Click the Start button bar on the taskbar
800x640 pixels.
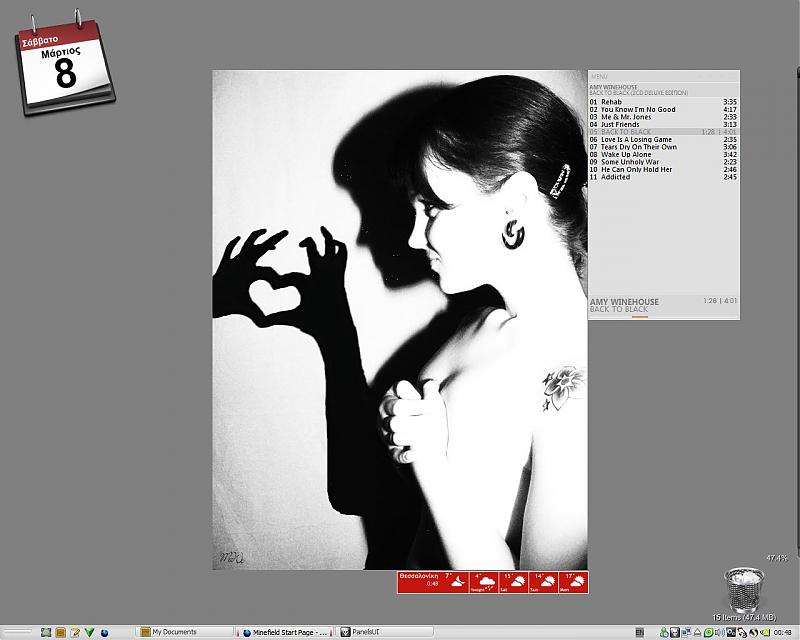tap(17, 632)
